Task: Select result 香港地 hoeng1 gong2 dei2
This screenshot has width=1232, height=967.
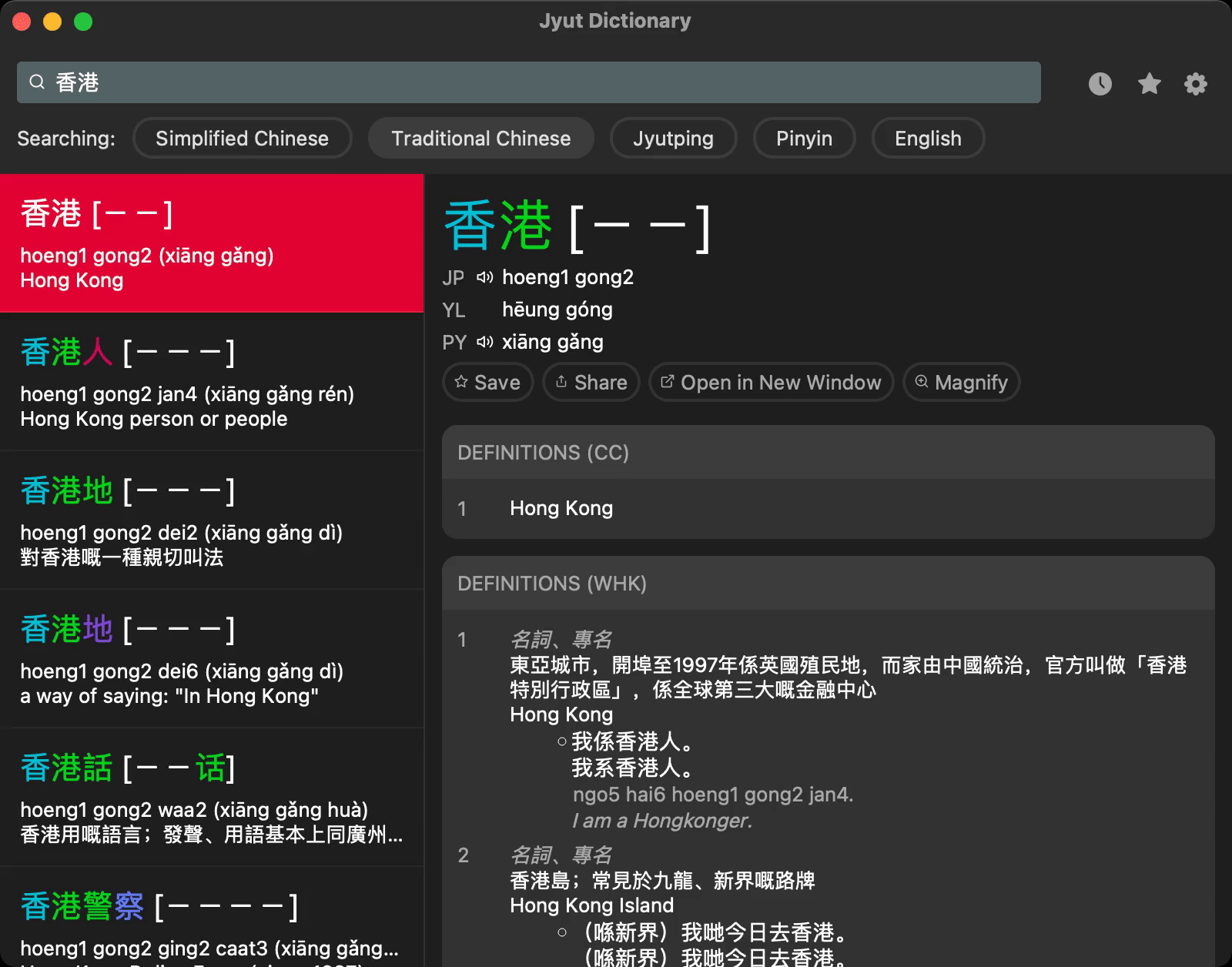Action: (x=212, y=520)
